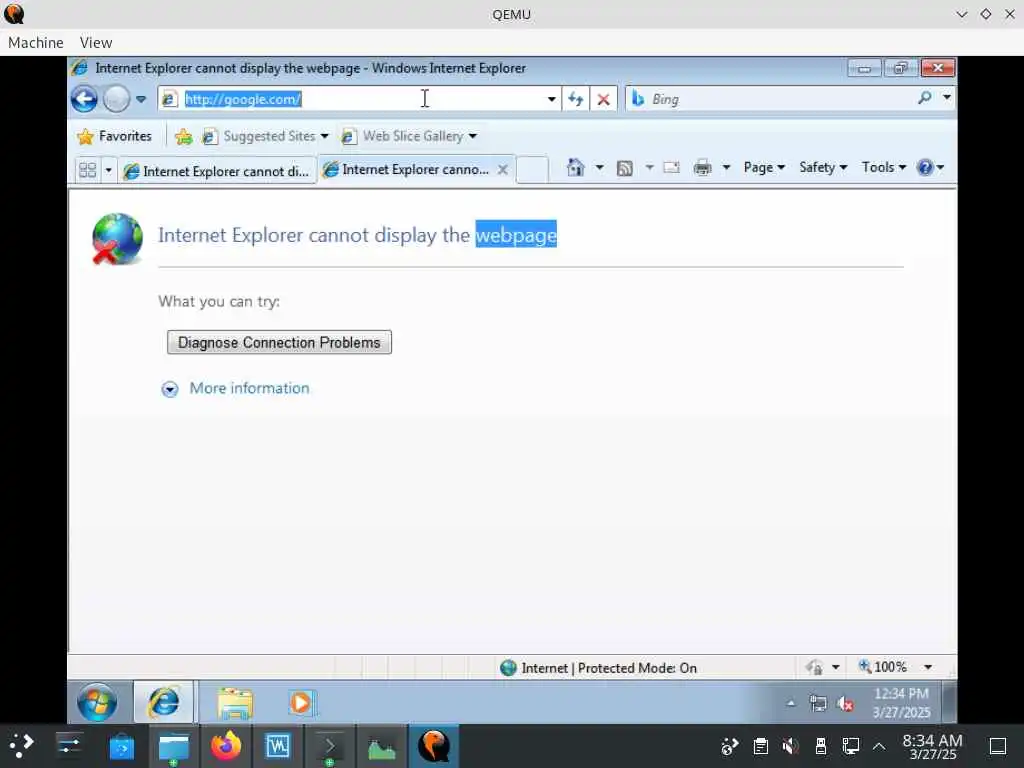The width and height of the screenshot is (1024, 768).
Task: Show hidden tray icons arrow in Windows
Action: [x=791, y=703]
